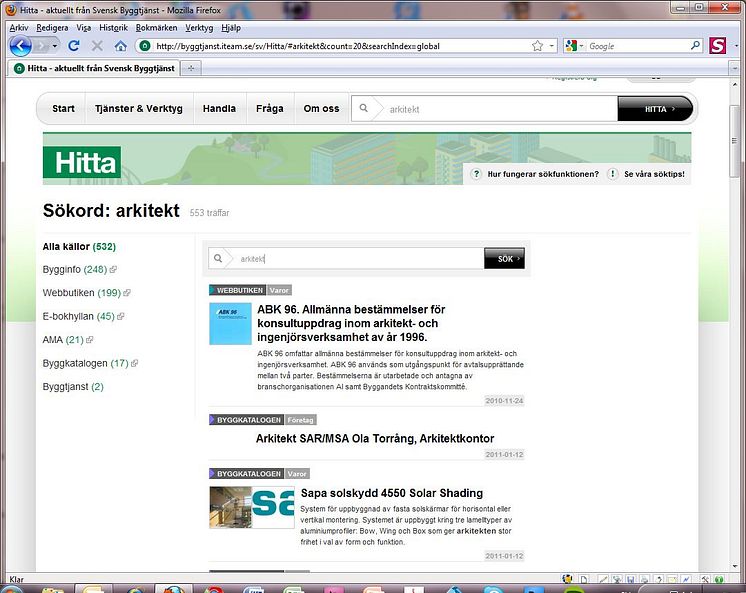
Task: Click the site identity icon in the address bar
Action: [x=144, y=46]
